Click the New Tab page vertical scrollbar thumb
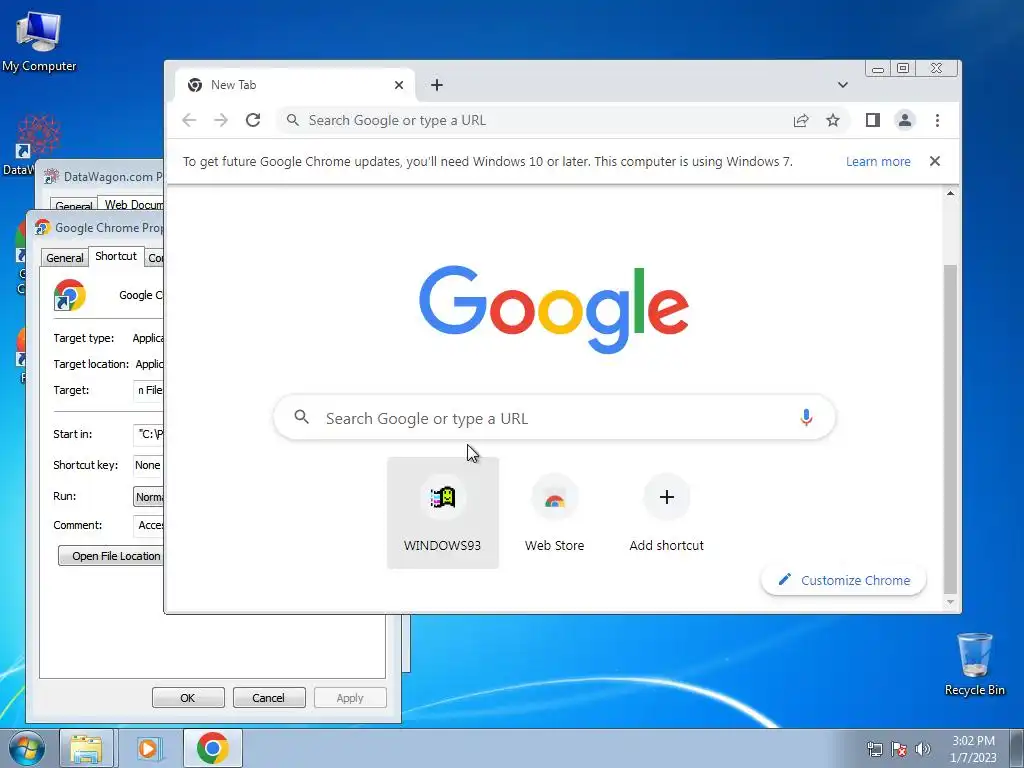Viewport: 1024px width, 768px height. point(950,428)
